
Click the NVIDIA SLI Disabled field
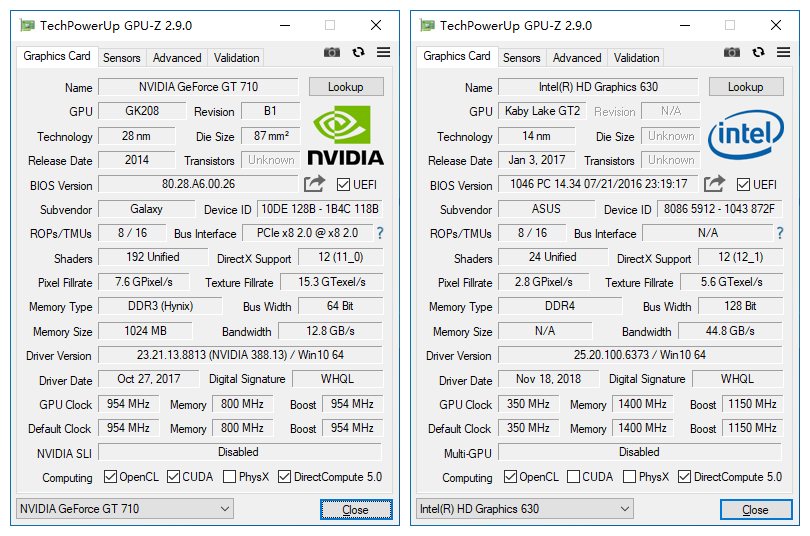click(x=240, y=452)
